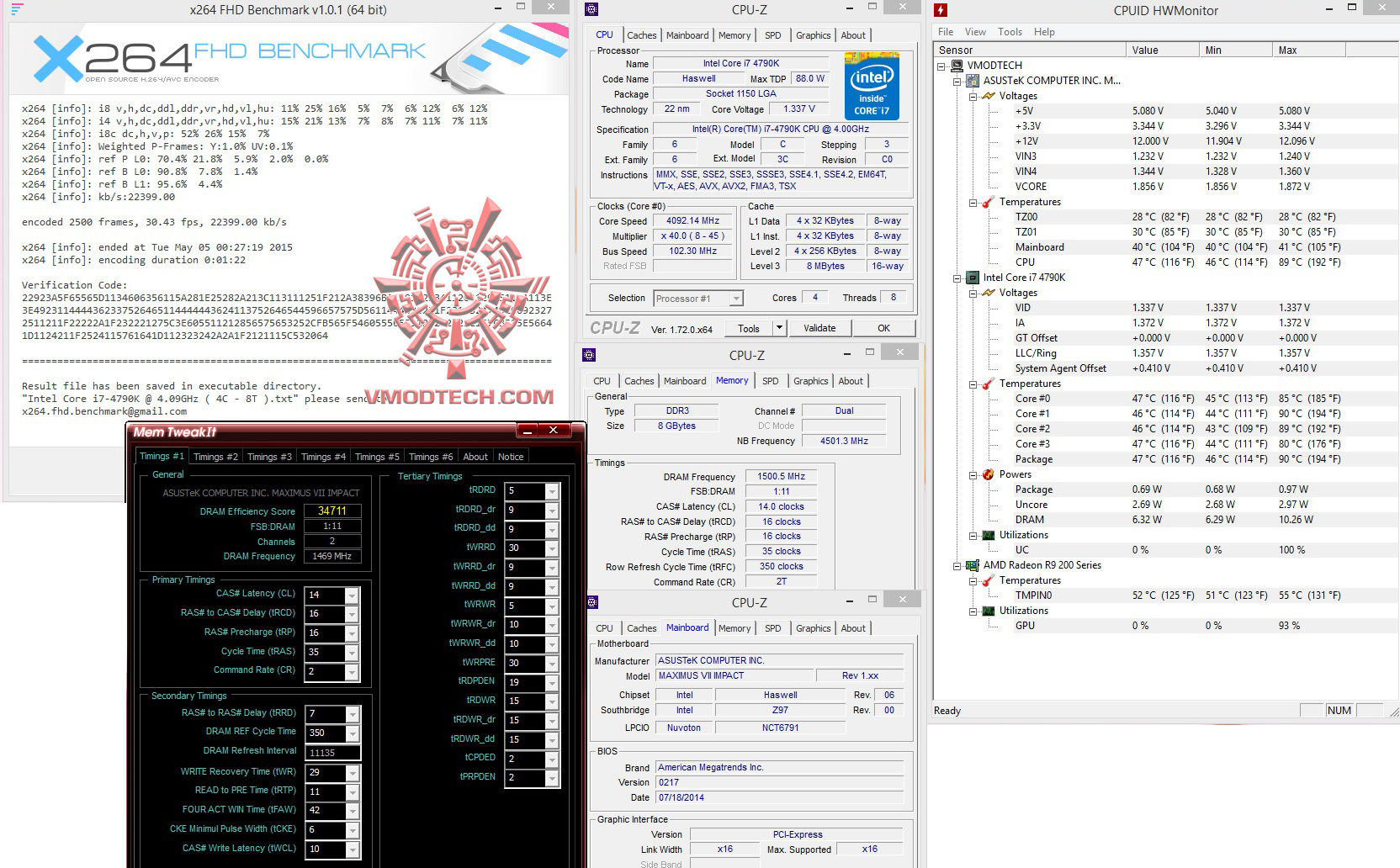Select the Core #2 temperature row in HWMonitor

(1165, 429)
